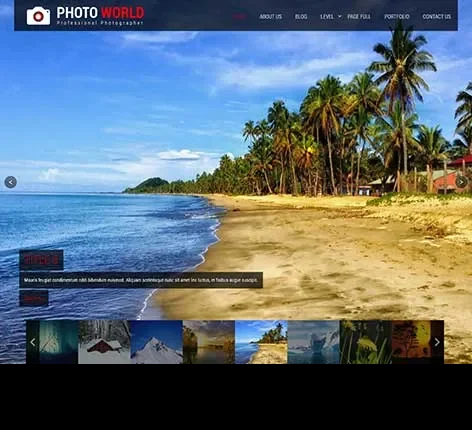Select the snowy red cabin thumbnail

(104, 342)
